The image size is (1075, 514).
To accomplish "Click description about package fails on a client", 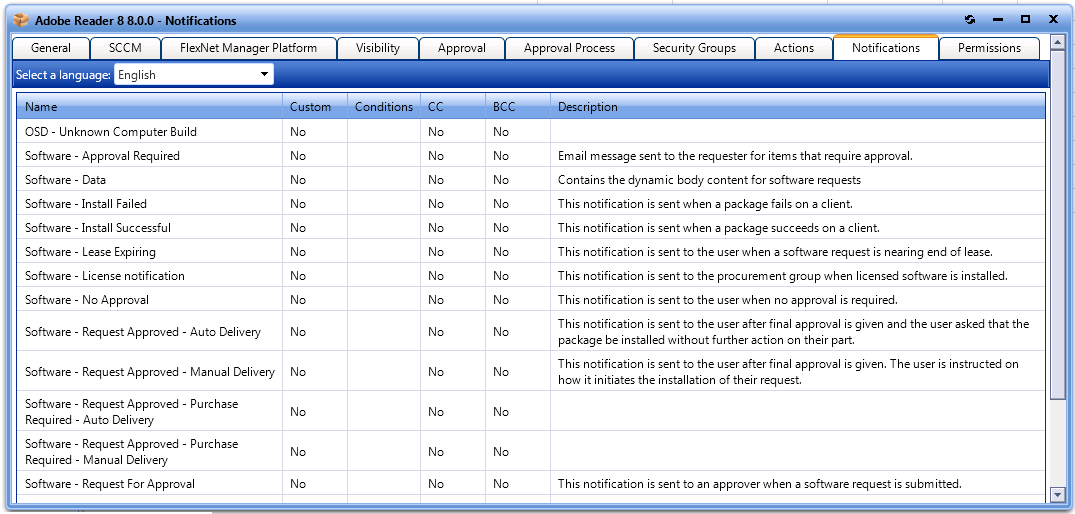I will tap(705, 204).
